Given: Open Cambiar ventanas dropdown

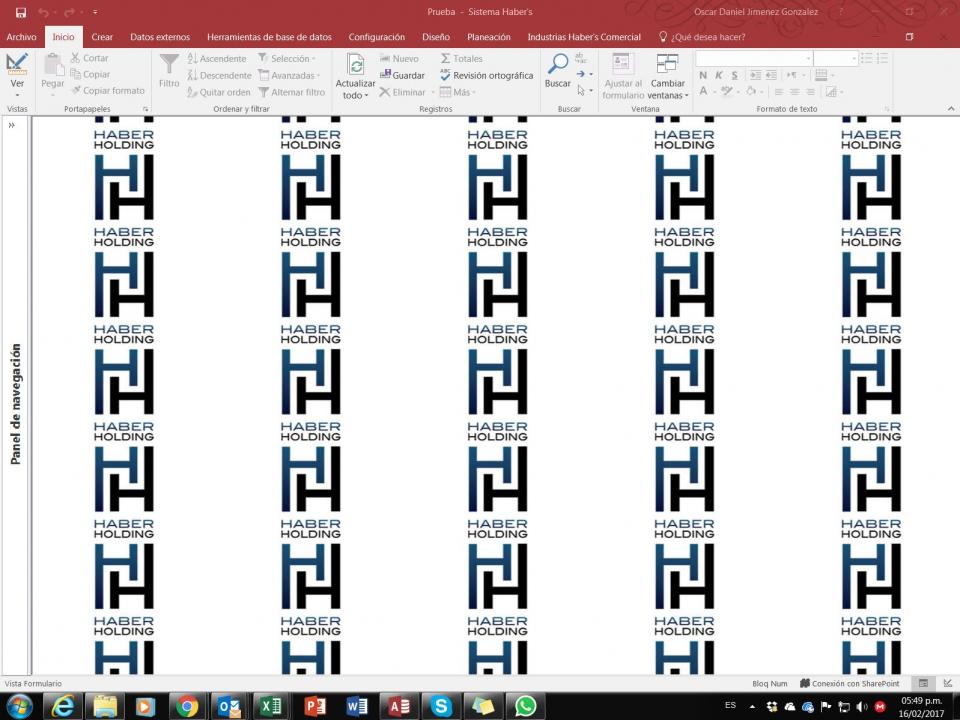Looking at the screenshot, I should 667,77.
